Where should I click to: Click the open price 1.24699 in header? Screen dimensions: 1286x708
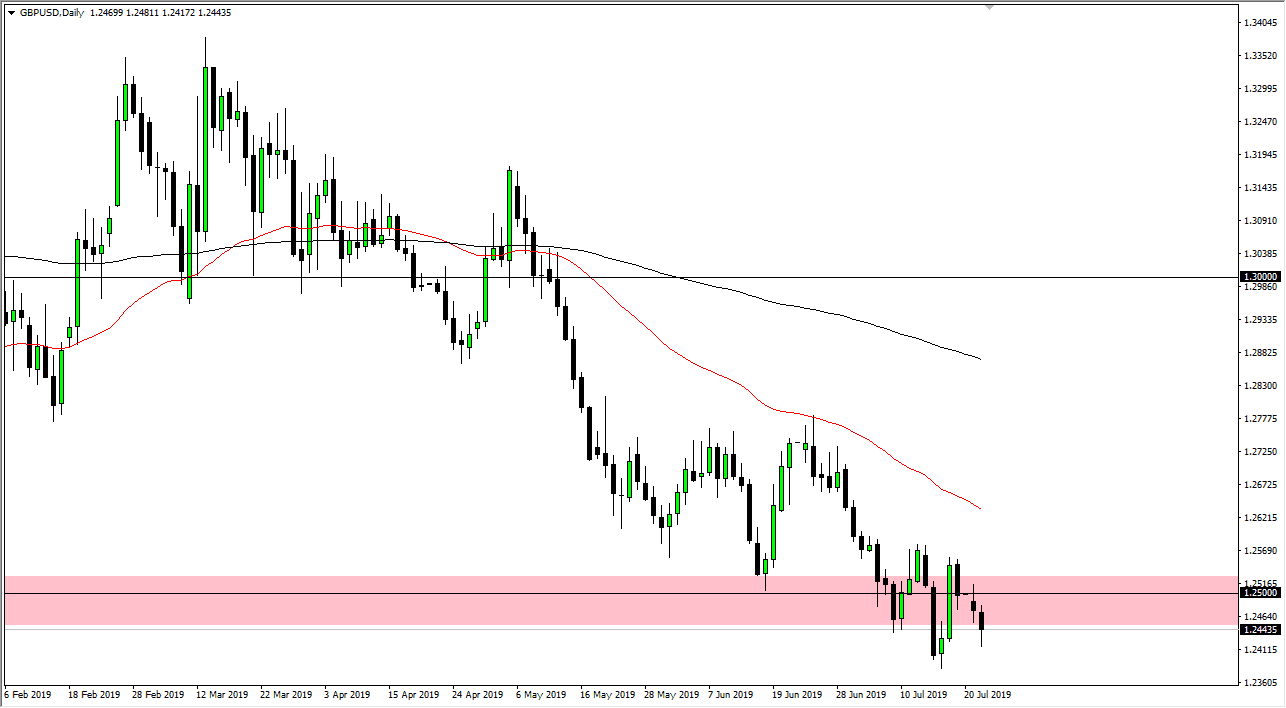[106, 14]
